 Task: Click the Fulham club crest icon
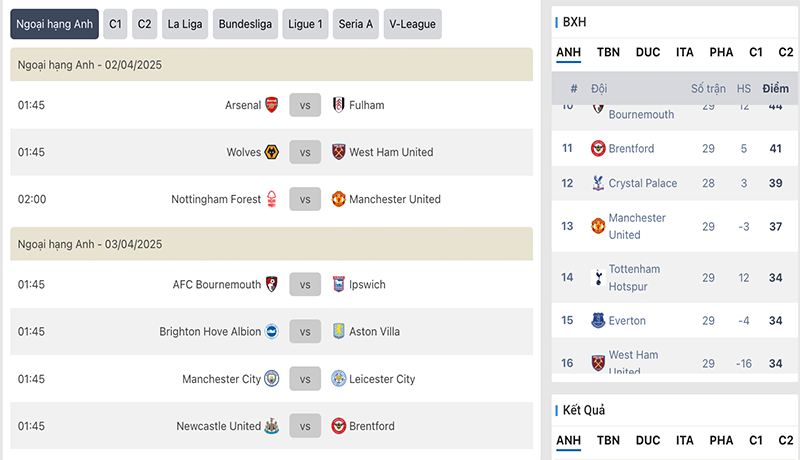coord(338,105)
